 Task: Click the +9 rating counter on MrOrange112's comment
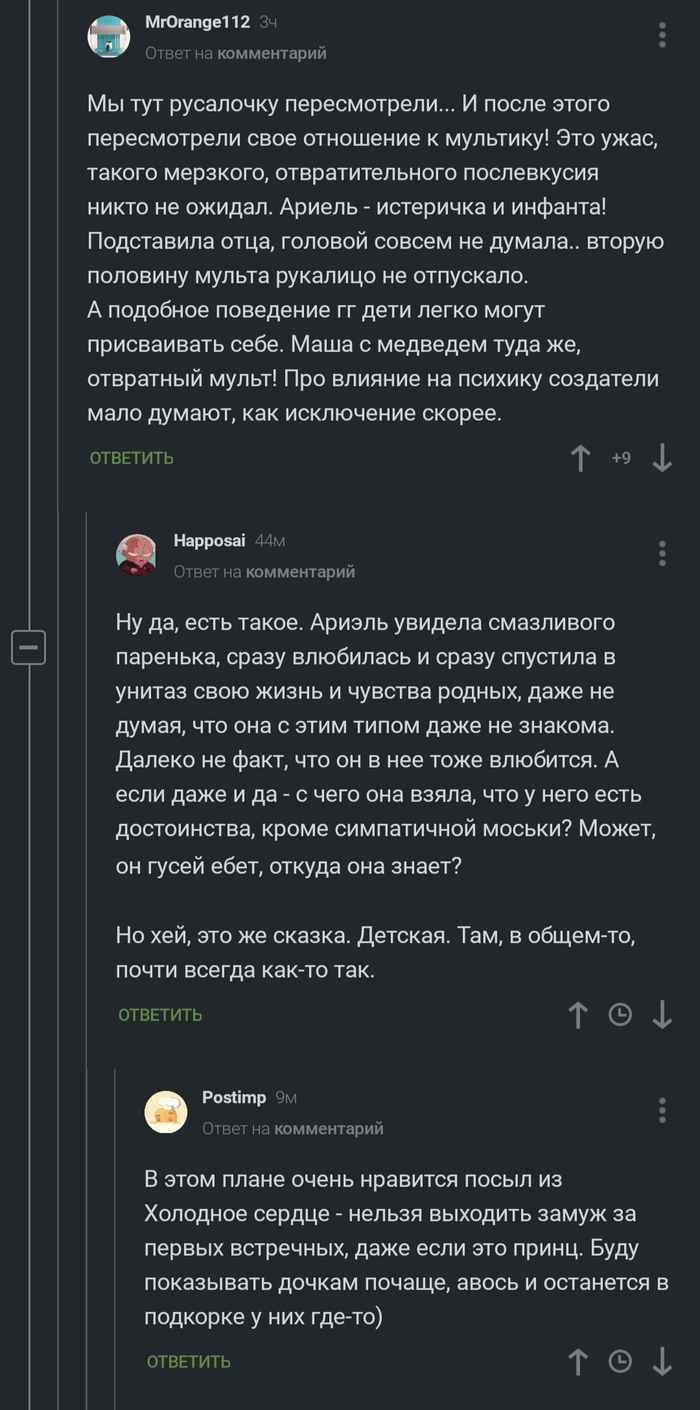[x=621, y=458]
